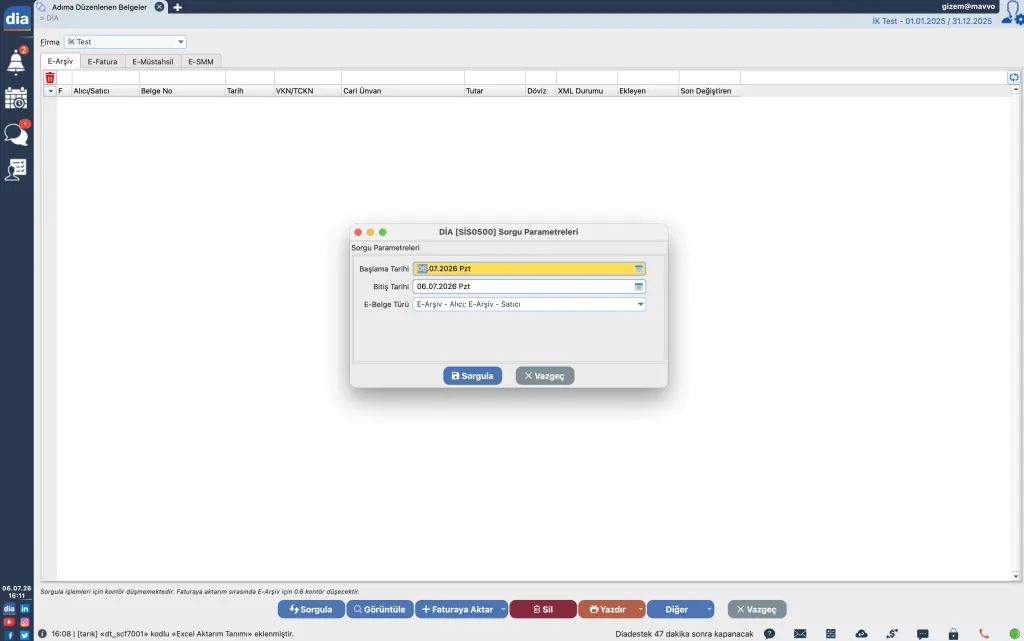This screenshot has width=1024, height=641.
Task: Sort by the XML Durumu column header
Action: (x=586, y=91)
